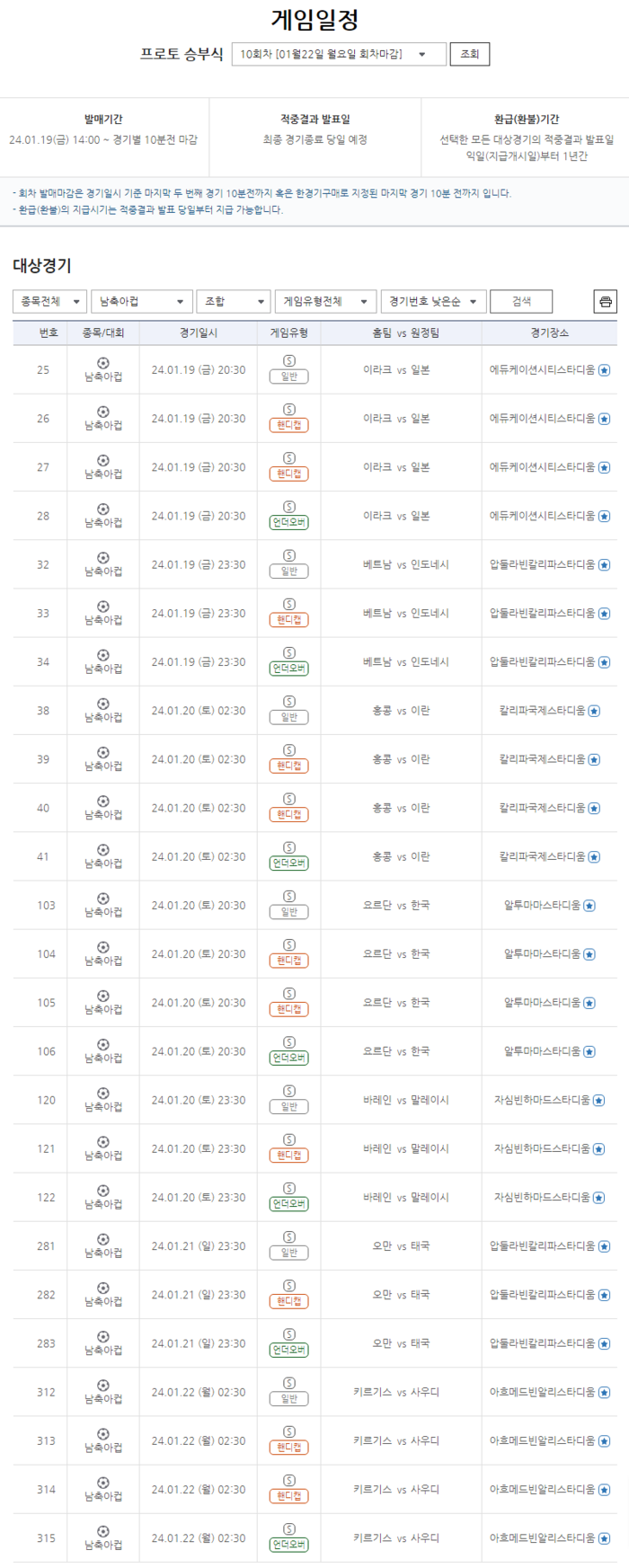Click the printer icon above the table
The width and height of the screenshot is (629, 1568).
pos(606,302)
